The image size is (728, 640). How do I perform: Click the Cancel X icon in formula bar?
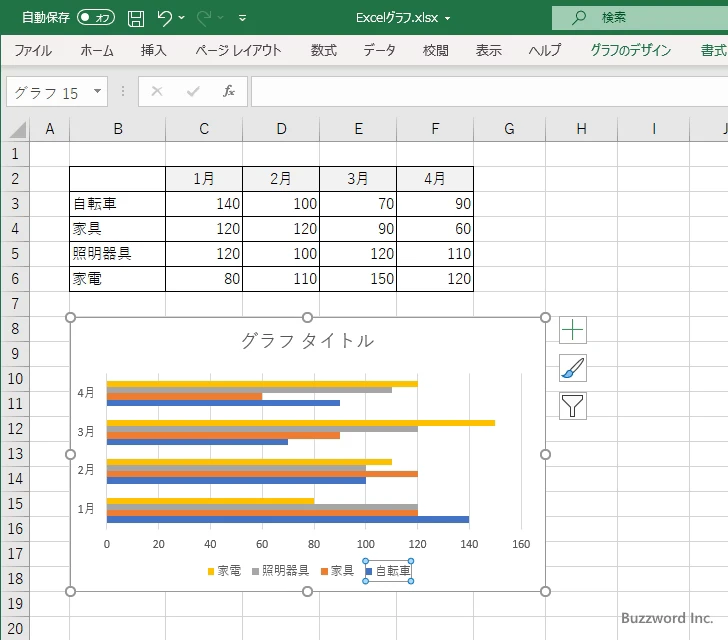[157, 91]
